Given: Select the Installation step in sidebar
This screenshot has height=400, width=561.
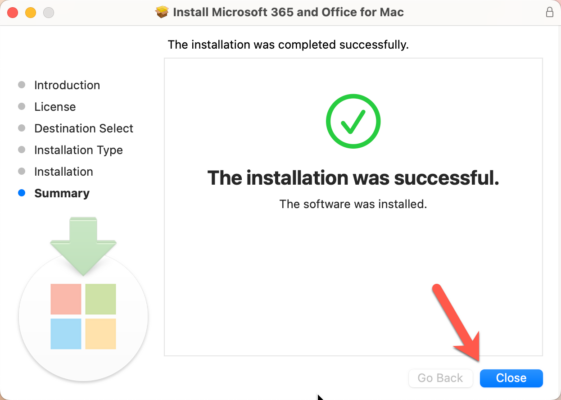Looking at the screenshot, I should [64, 172].
